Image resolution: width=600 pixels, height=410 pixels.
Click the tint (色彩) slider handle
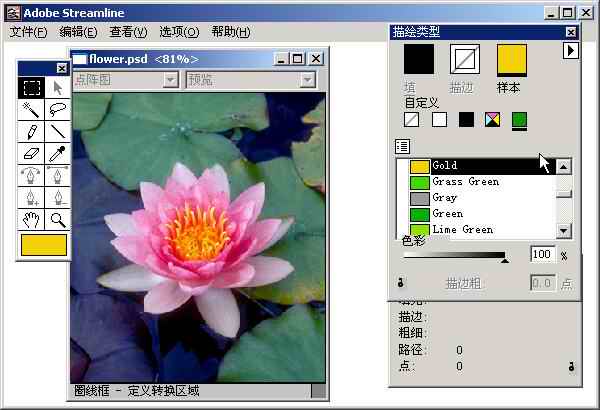[x=504, y=261]
